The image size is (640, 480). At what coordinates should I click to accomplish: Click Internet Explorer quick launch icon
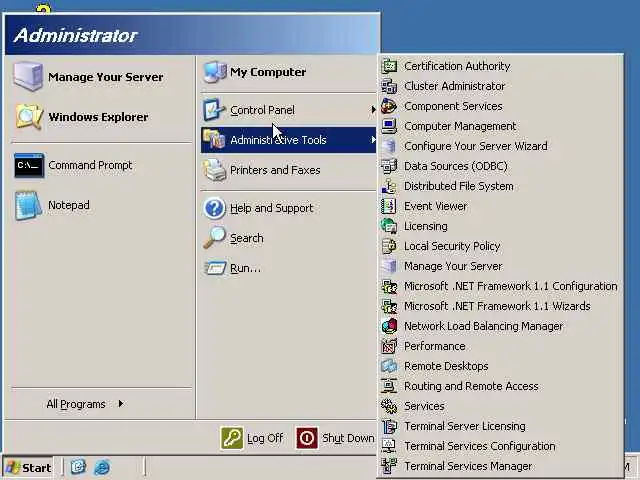coord(102,467)
